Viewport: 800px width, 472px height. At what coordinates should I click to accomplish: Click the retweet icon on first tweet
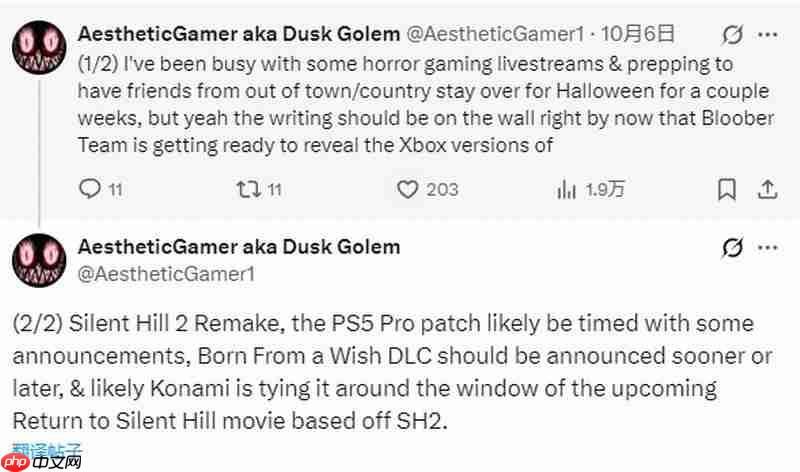coord(244,188)
